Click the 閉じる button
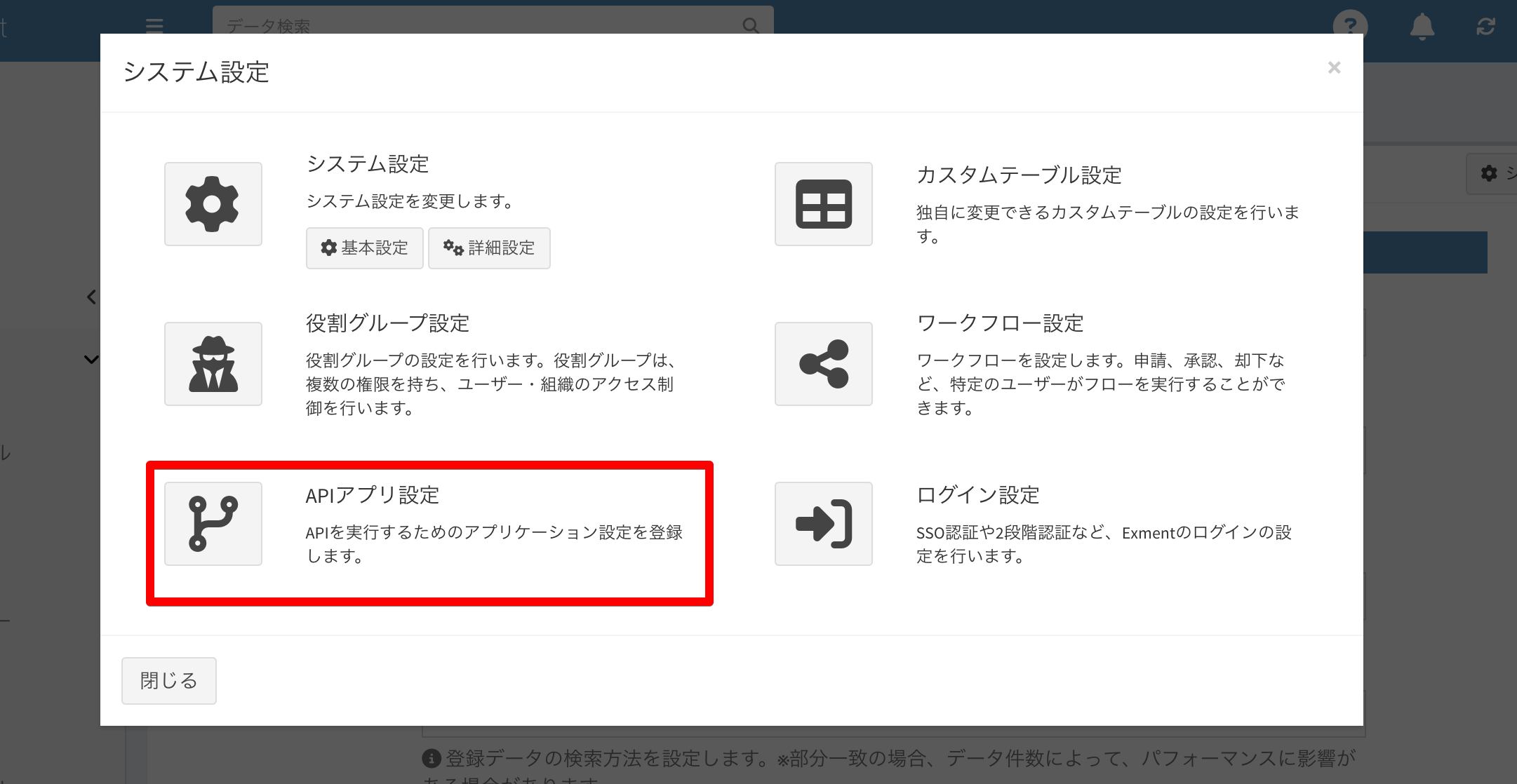Image resolution: width=1517 pixels, height=784 pixels. (x=168, y=680)
